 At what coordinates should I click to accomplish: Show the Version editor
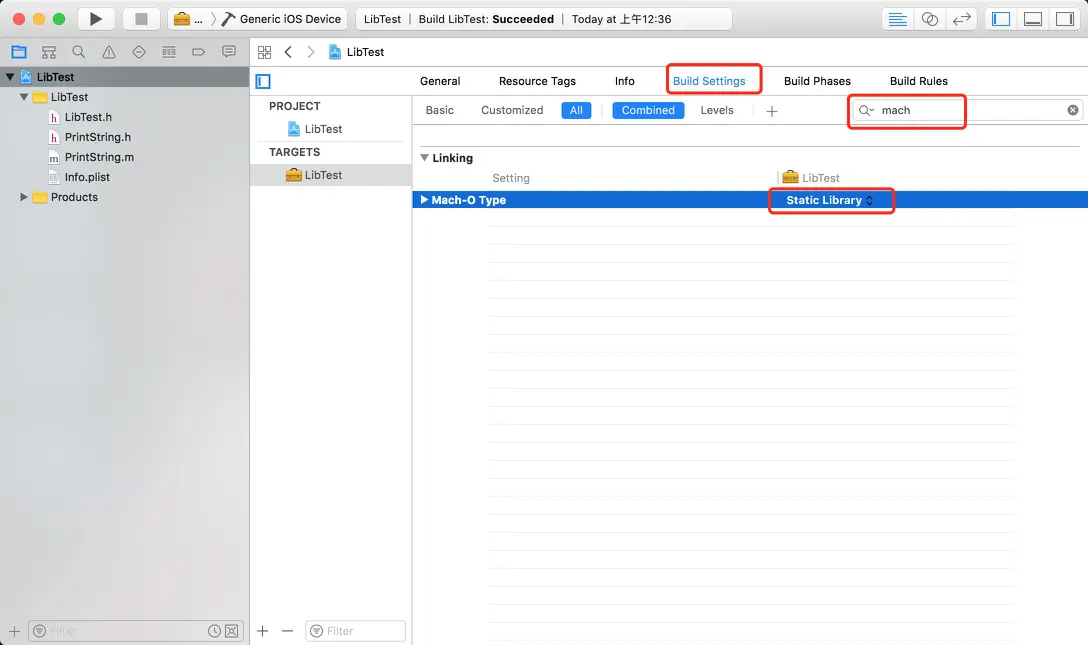(x=962, y=19)
